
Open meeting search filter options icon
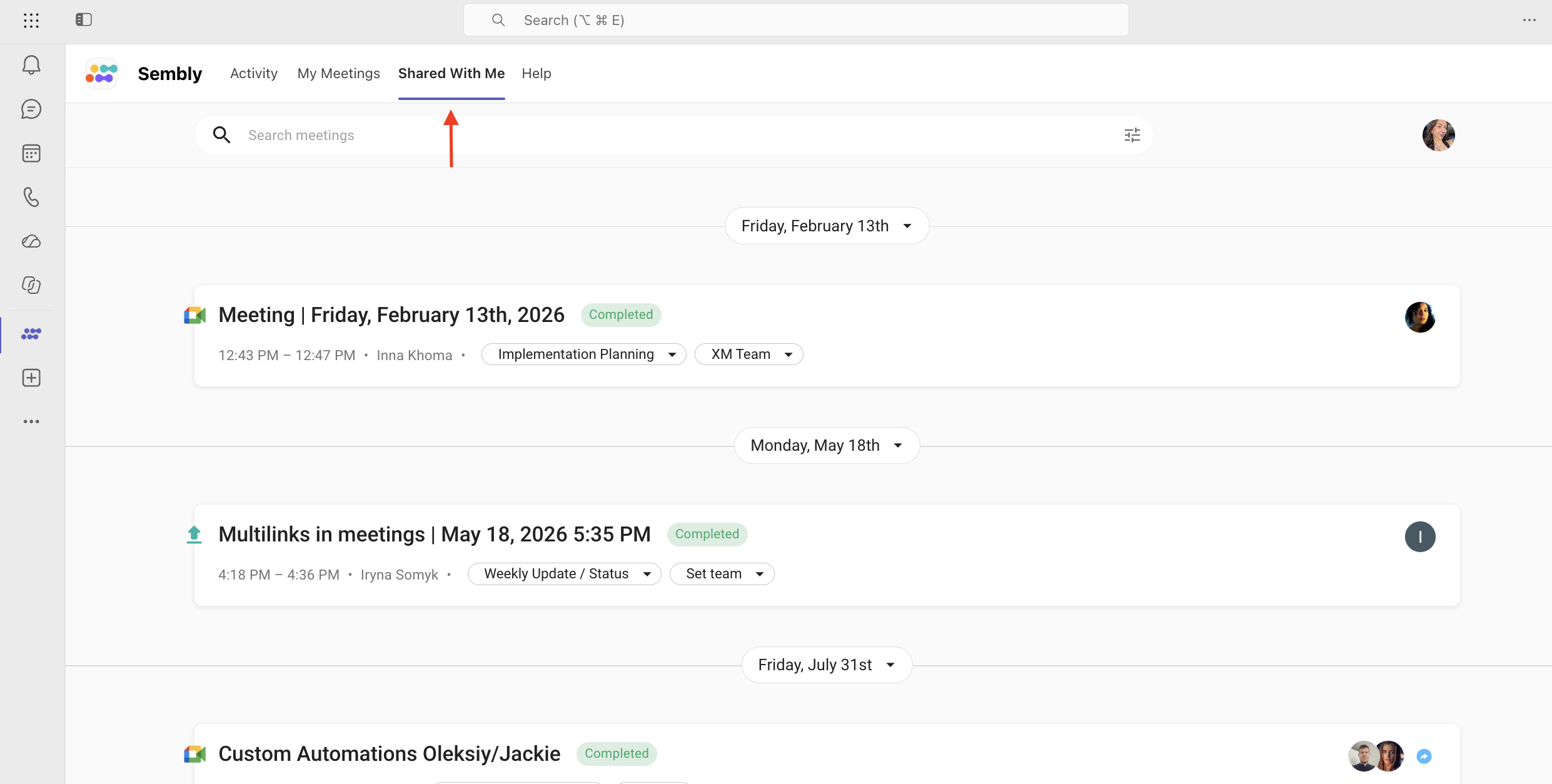pyautogui.click(x=1132, y=135)
